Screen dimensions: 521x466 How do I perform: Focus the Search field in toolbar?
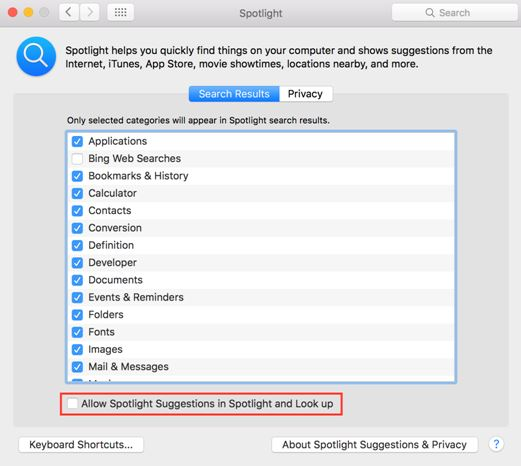coord(454,13)
